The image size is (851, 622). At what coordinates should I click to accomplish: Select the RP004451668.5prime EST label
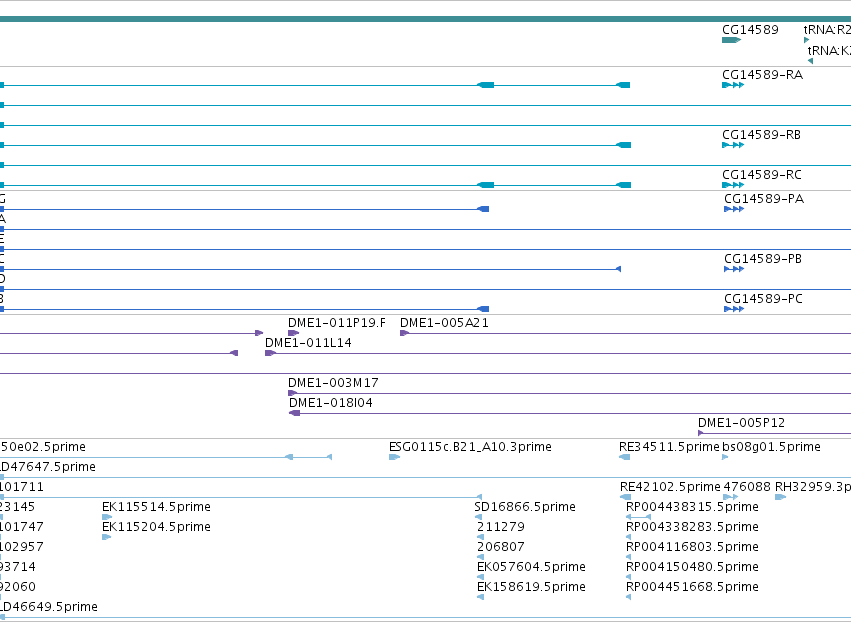click(692, 587)
